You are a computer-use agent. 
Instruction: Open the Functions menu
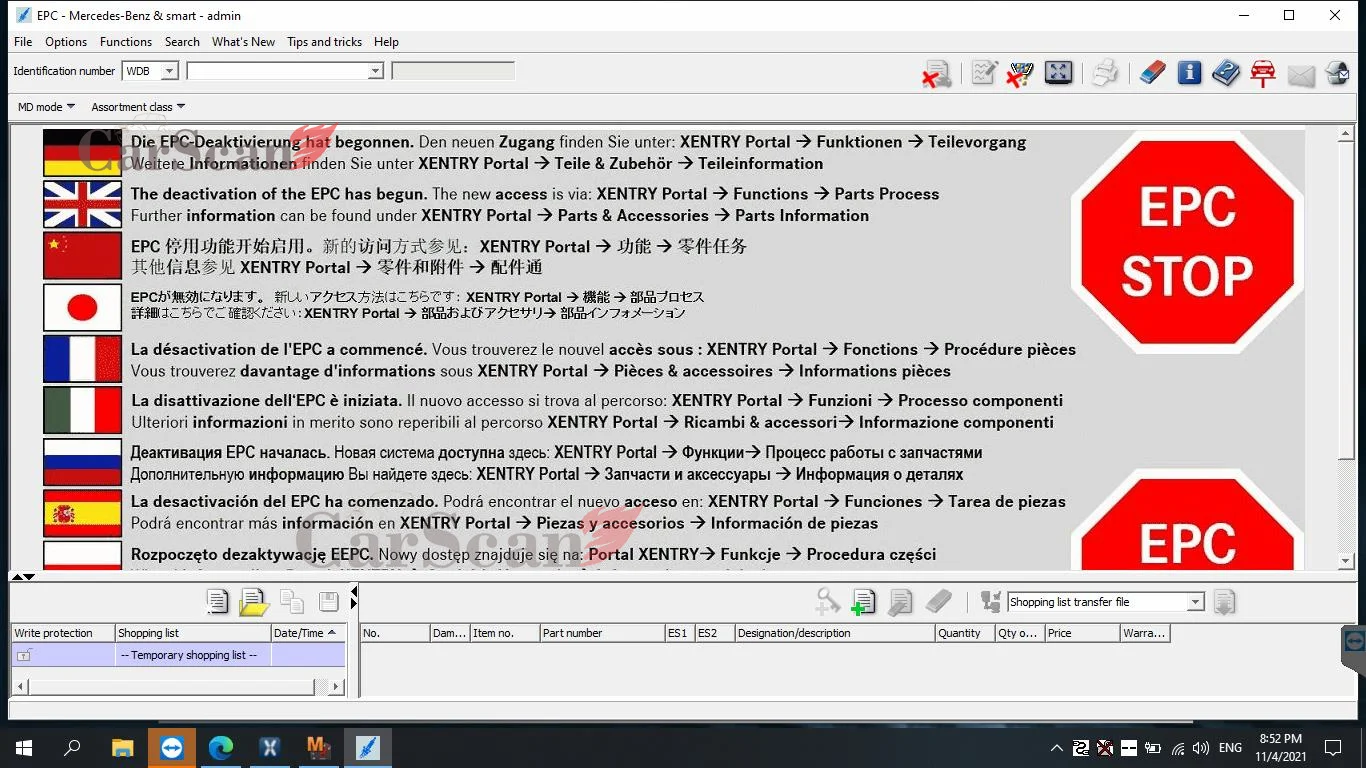pyautogui.click(x=126, y=42)
